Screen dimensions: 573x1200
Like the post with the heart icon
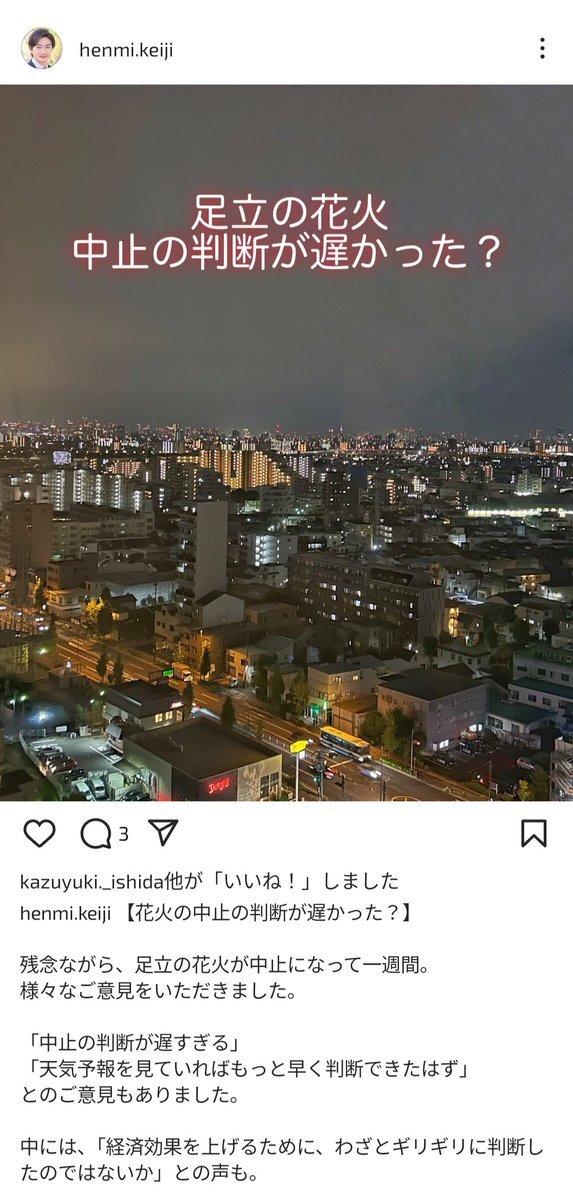coord(39,833)
